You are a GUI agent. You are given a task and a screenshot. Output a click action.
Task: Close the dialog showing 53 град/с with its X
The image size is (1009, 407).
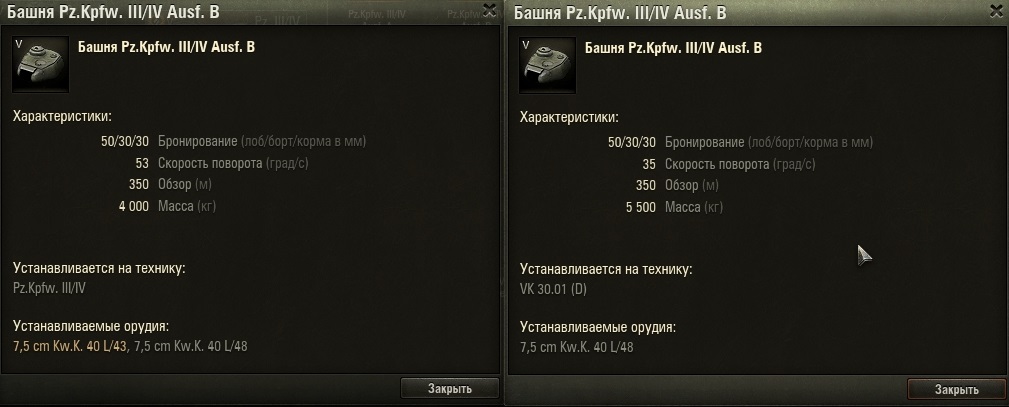[x=490, y=10]
